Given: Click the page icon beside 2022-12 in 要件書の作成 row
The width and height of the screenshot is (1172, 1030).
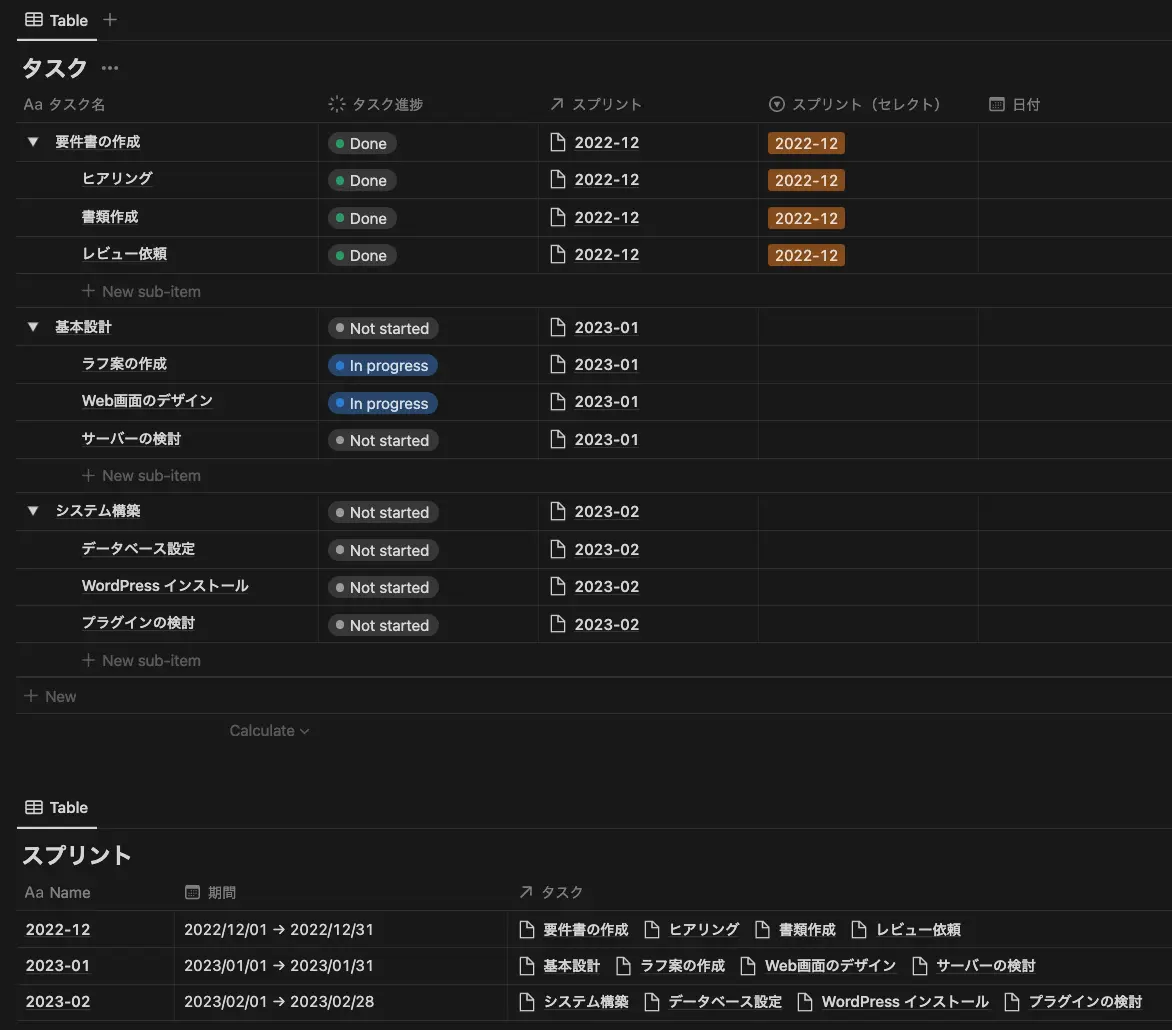Looking at the screenshot, I should (559, 143).
